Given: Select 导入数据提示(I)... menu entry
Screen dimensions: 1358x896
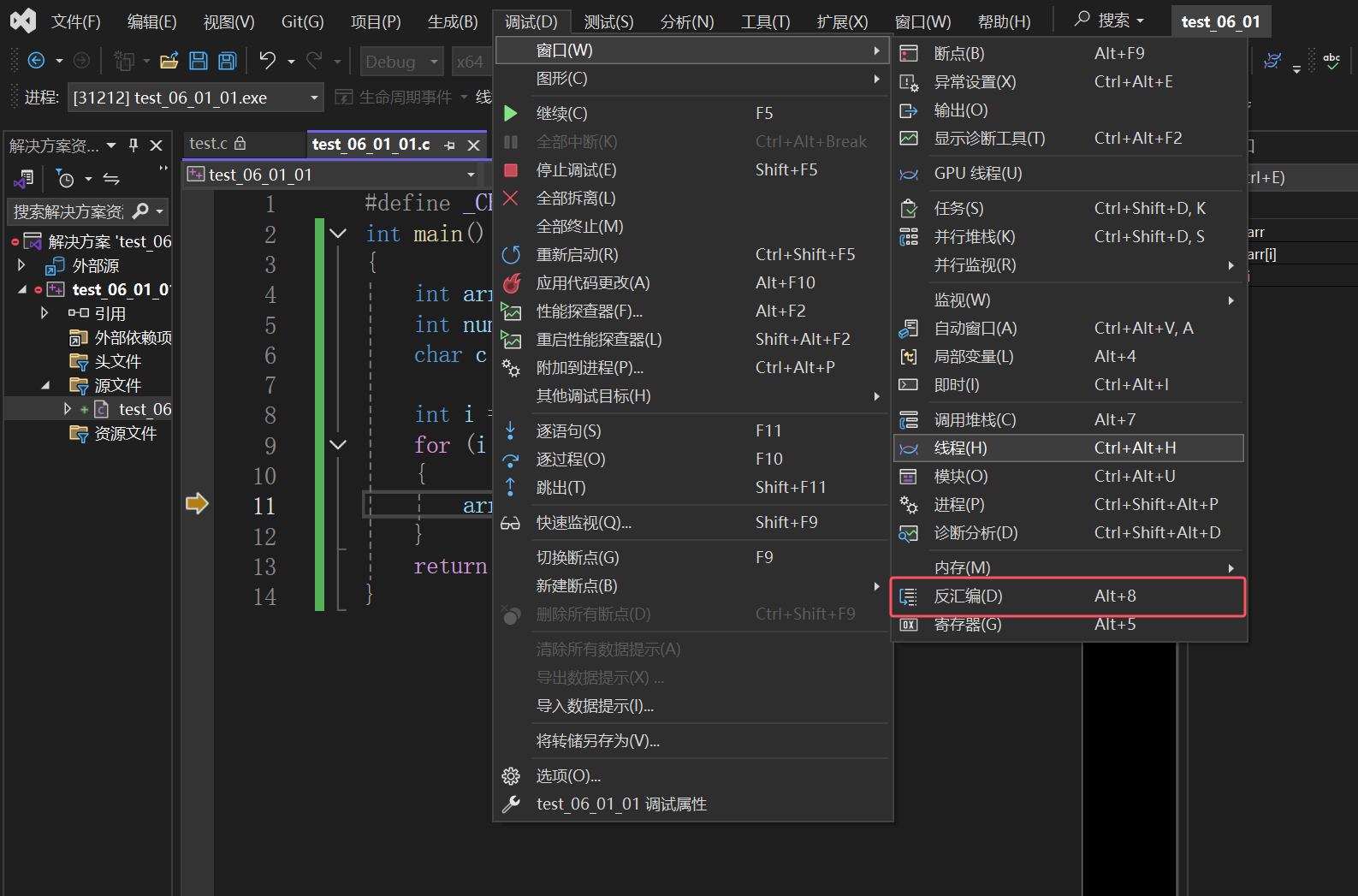Looking at the screenshot, I should (x=692, y=706).
